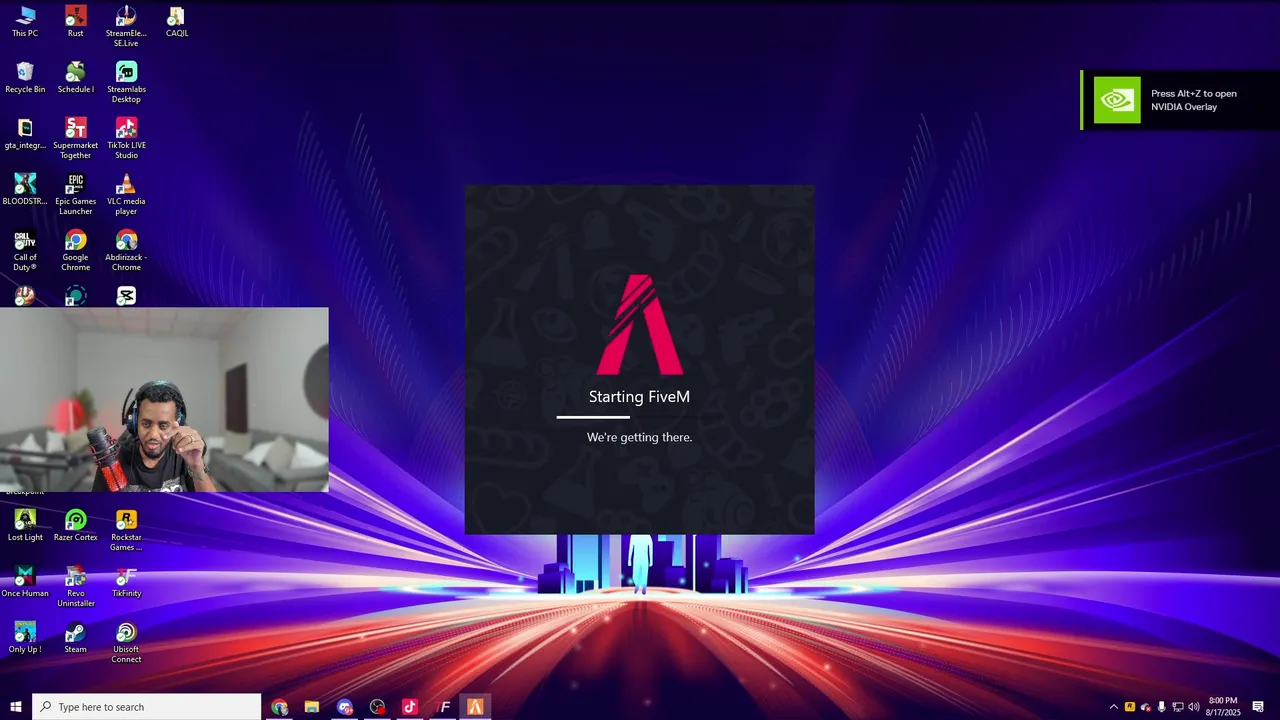Open the Windows Start menu
The image size is (1280, 720).
pos(16,707)
